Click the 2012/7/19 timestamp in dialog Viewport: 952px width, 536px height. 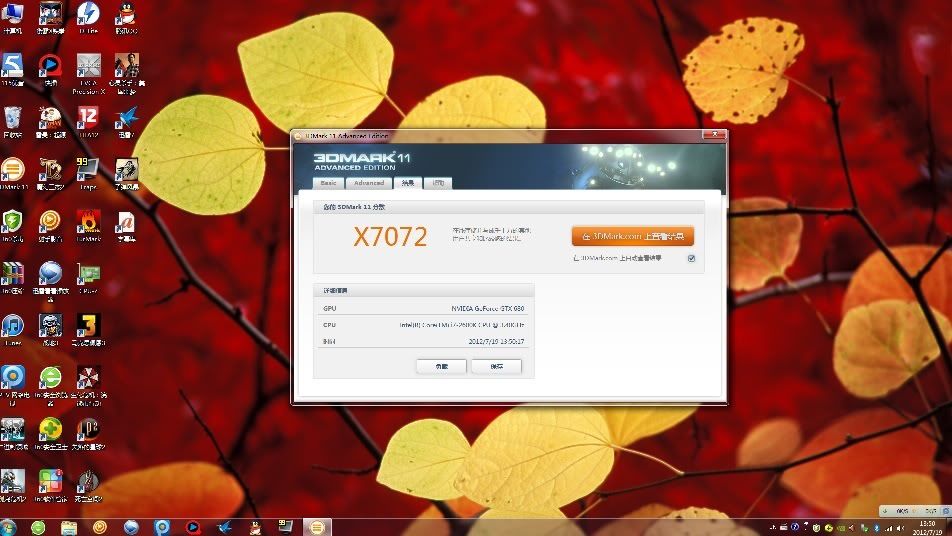[496, 342]
